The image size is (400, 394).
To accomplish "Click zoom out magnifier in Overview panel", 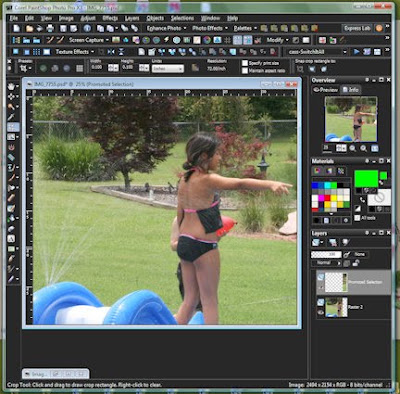I will (x=353, y=149).
